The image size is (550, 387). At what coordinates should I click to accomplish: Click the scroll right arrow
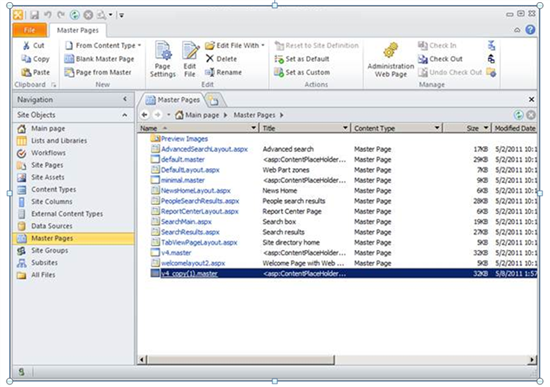(532, 360)
